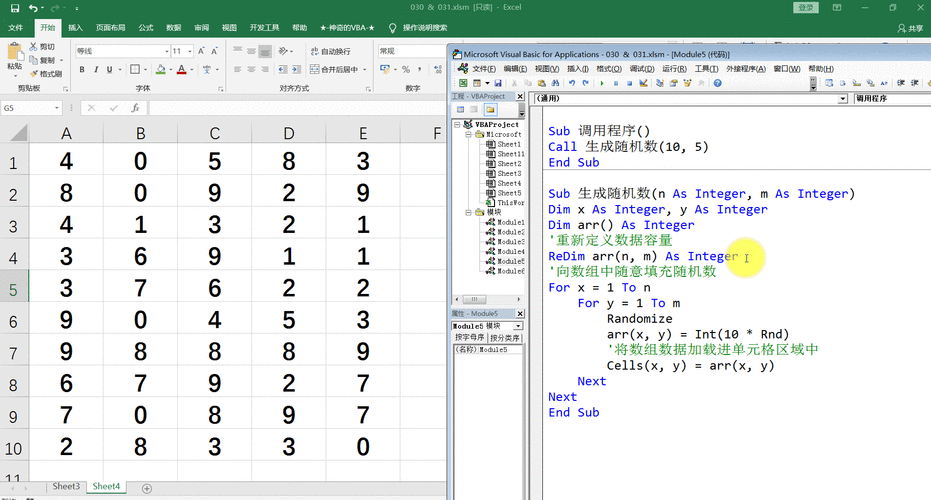This screenshot has height=500, width=931.
Task: Click the View Microsoft Excel icon in VBA toolbar
Action: pos(463,83)
